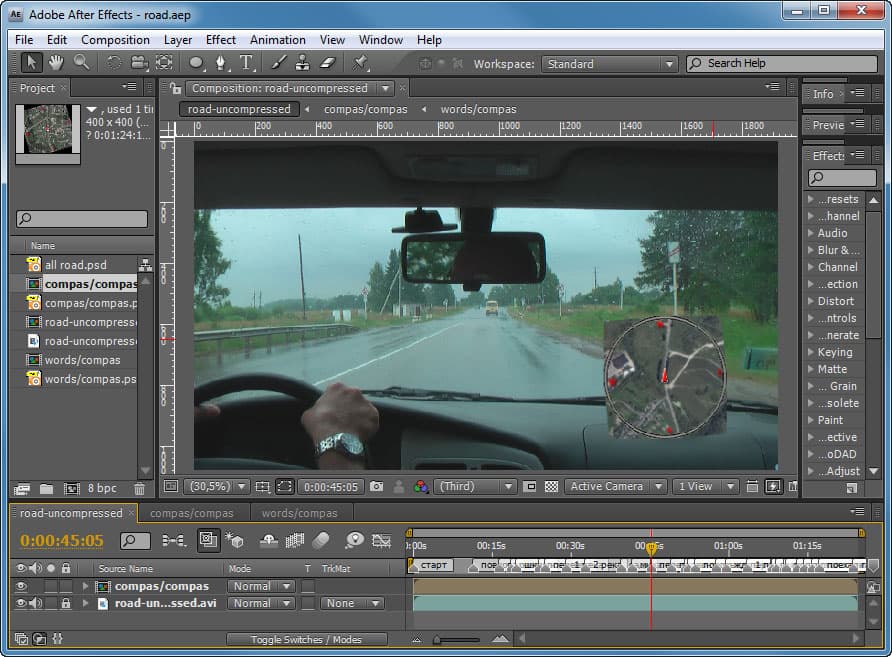Select the Zoom magnifier tool

pos(80,62)
